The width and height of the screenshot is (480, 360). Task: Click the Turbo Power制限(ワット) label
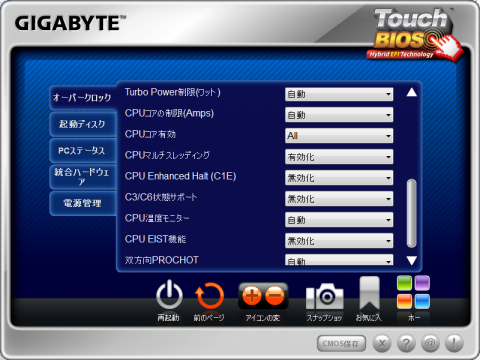click(x=173, y=92)
